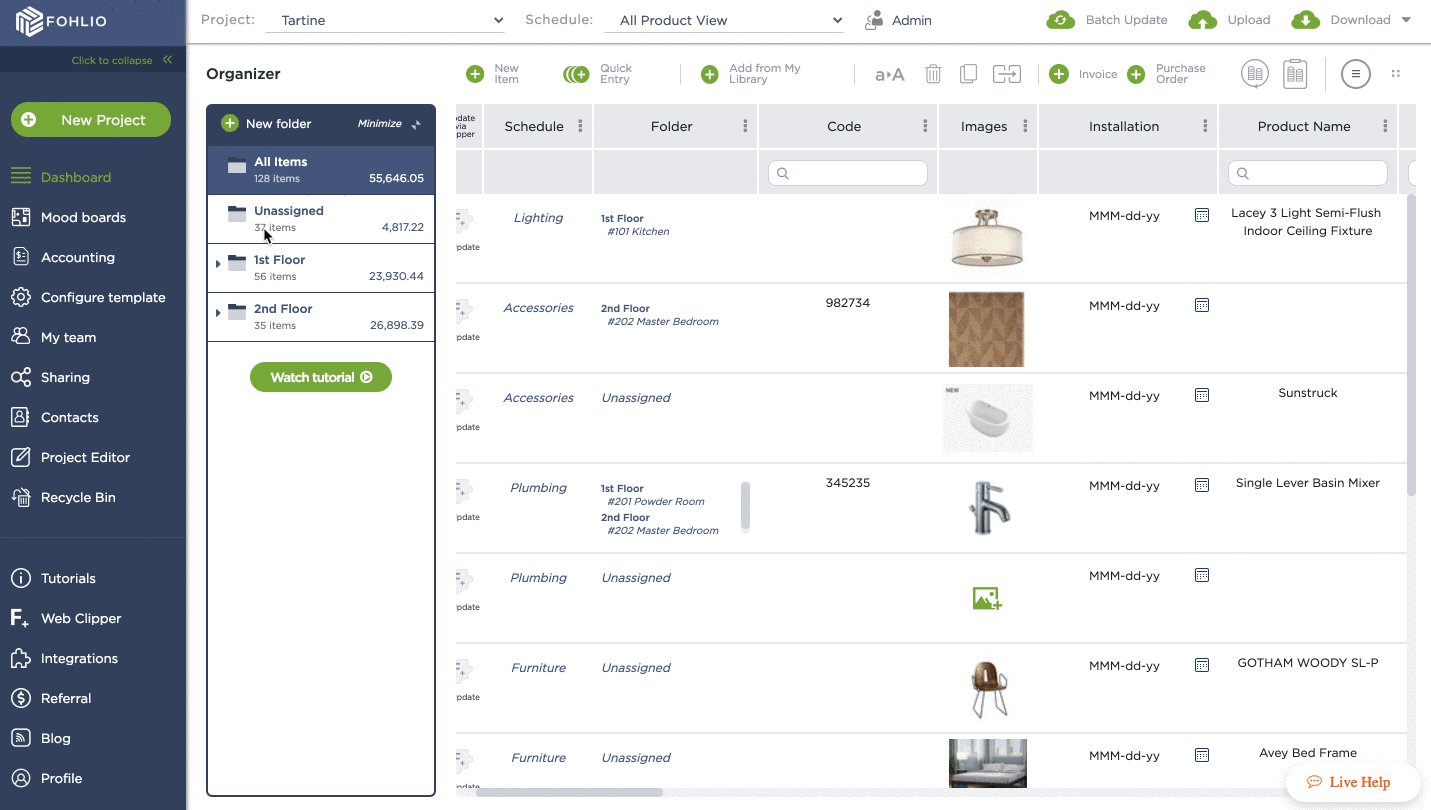
Task: Open the Folder column menu dots
Action: (745, 127)
